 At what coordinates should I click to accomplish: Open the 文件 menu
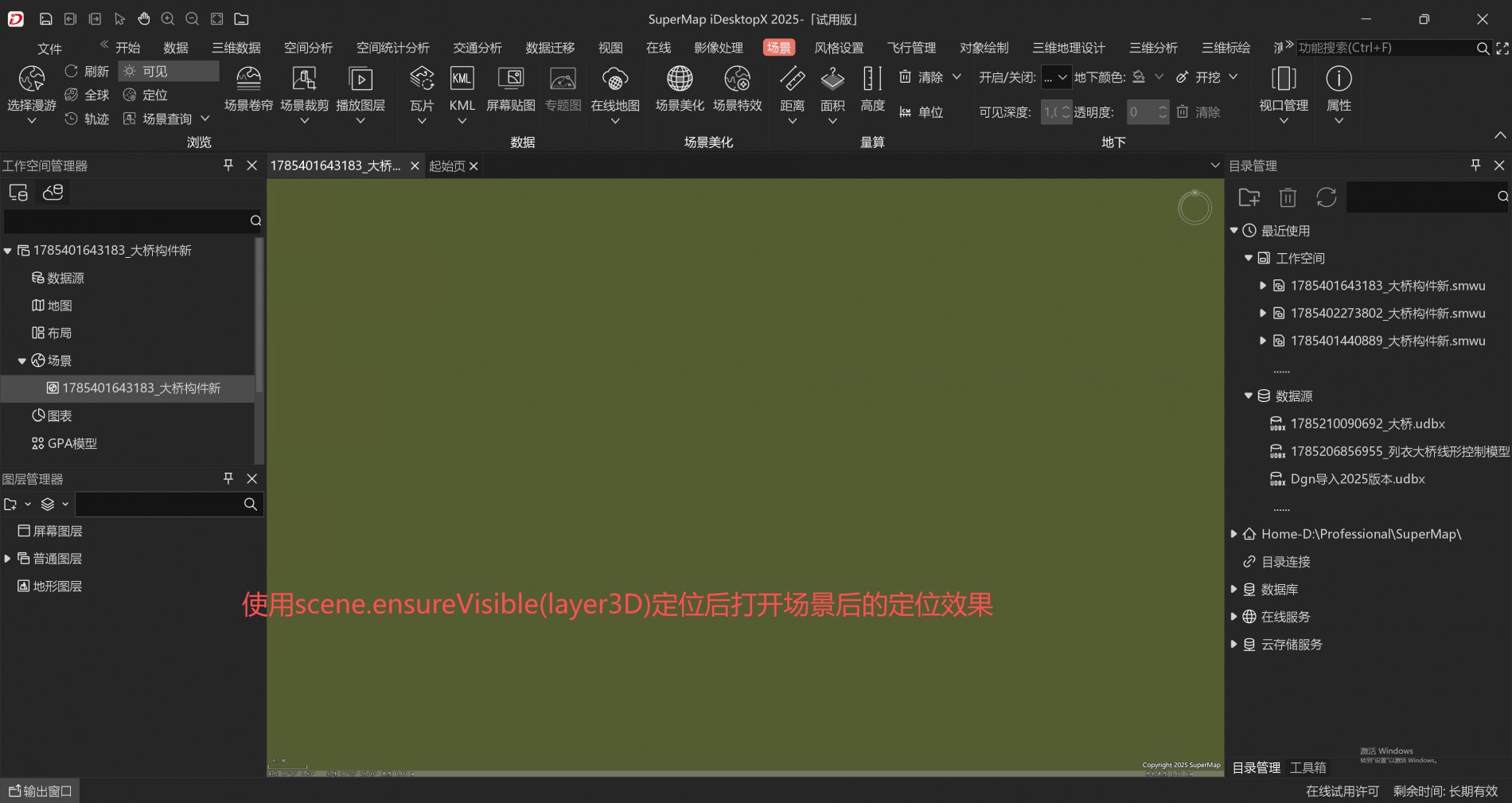(49, 49)
